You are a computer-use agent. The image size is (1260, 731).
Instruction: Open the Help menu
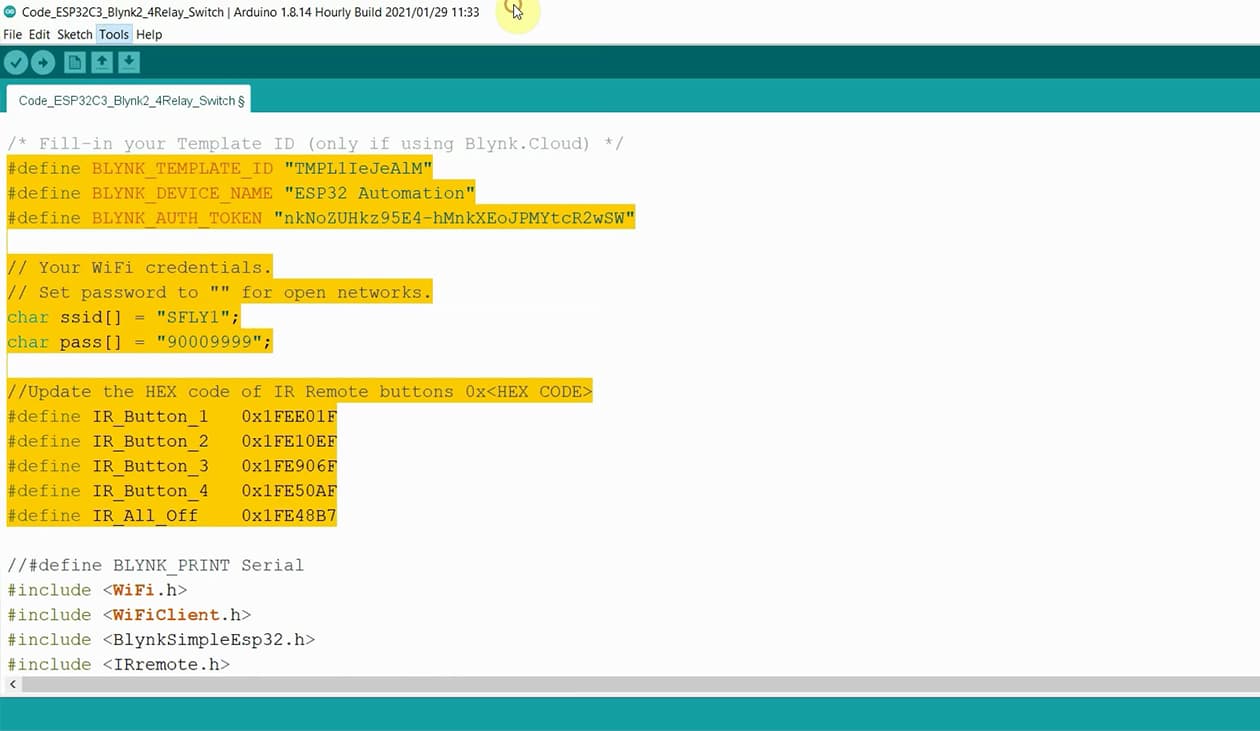coord(148,34)
